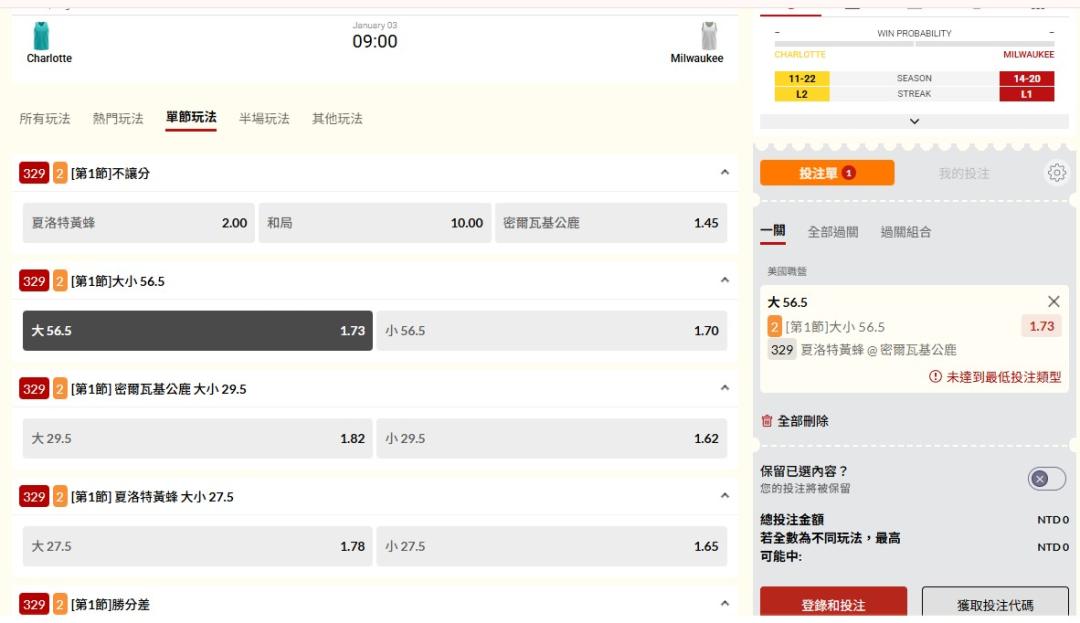
Task: Click the 329 badge next to [第1節]不讓分
Action: tap(34, 173)
